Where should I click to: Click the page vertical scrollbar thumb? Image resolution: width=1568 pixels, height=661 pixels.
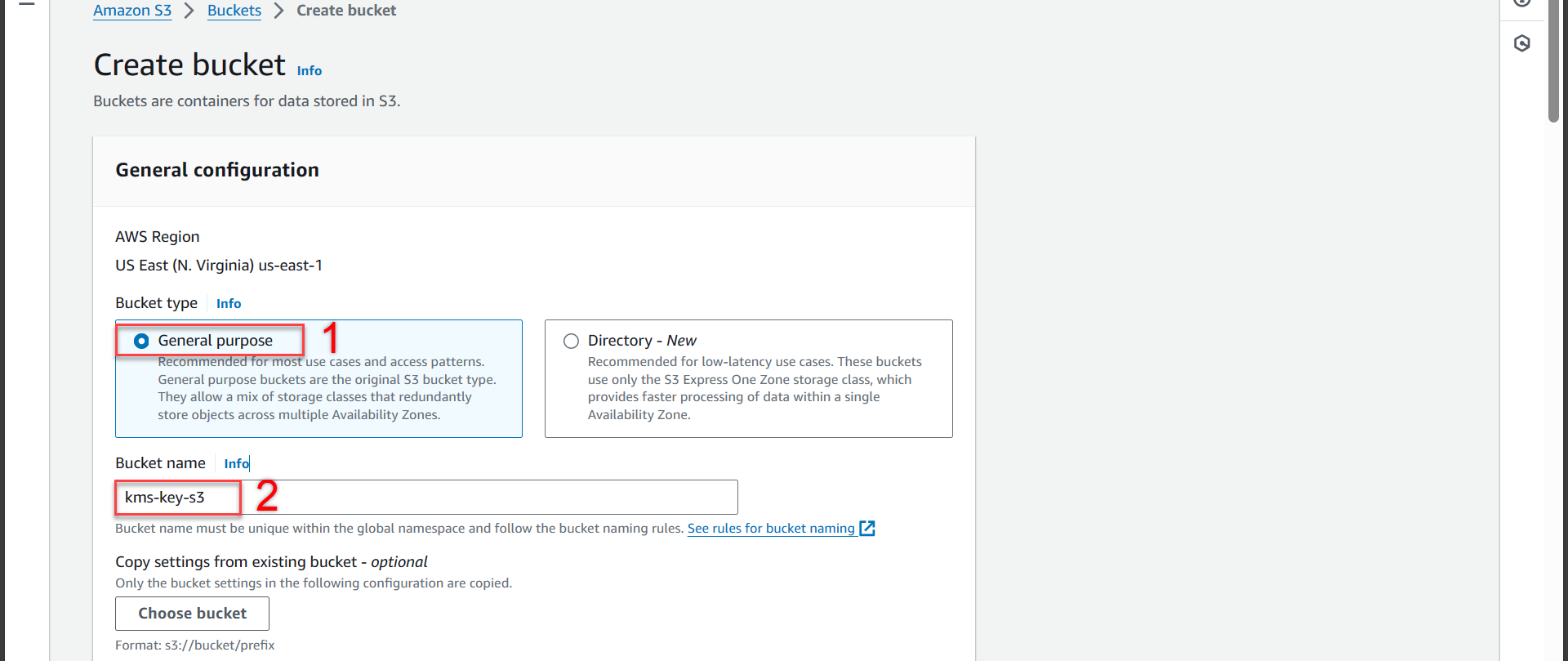tap(1553, 61)
